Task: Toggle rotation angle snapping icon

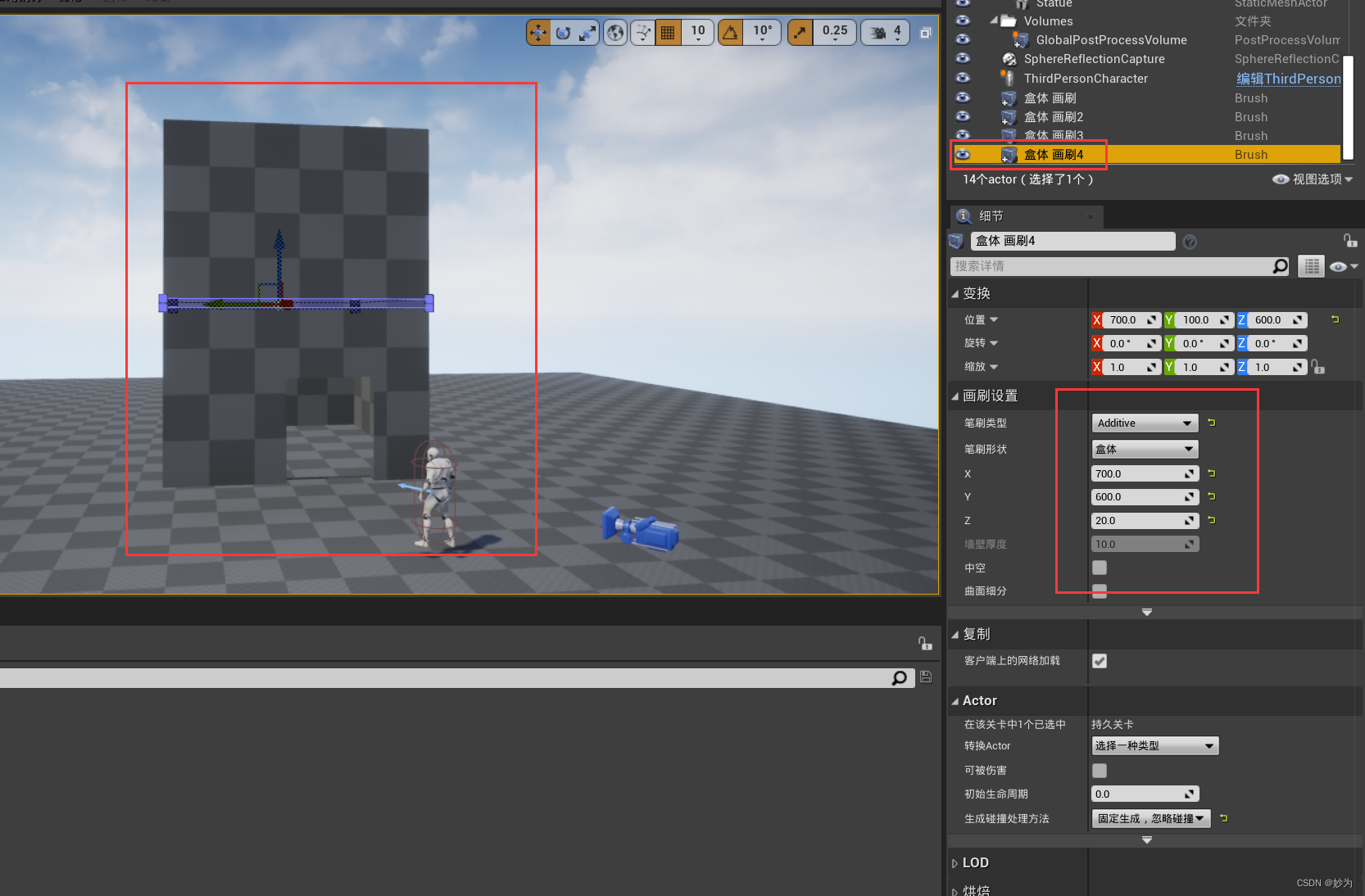Action: tap(731, 33)
